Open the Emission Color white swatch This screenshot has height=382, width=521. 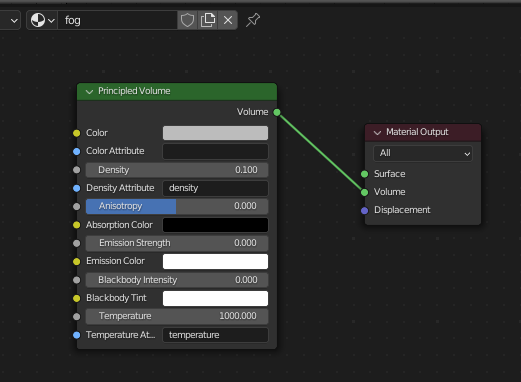(x=215, y=261)
